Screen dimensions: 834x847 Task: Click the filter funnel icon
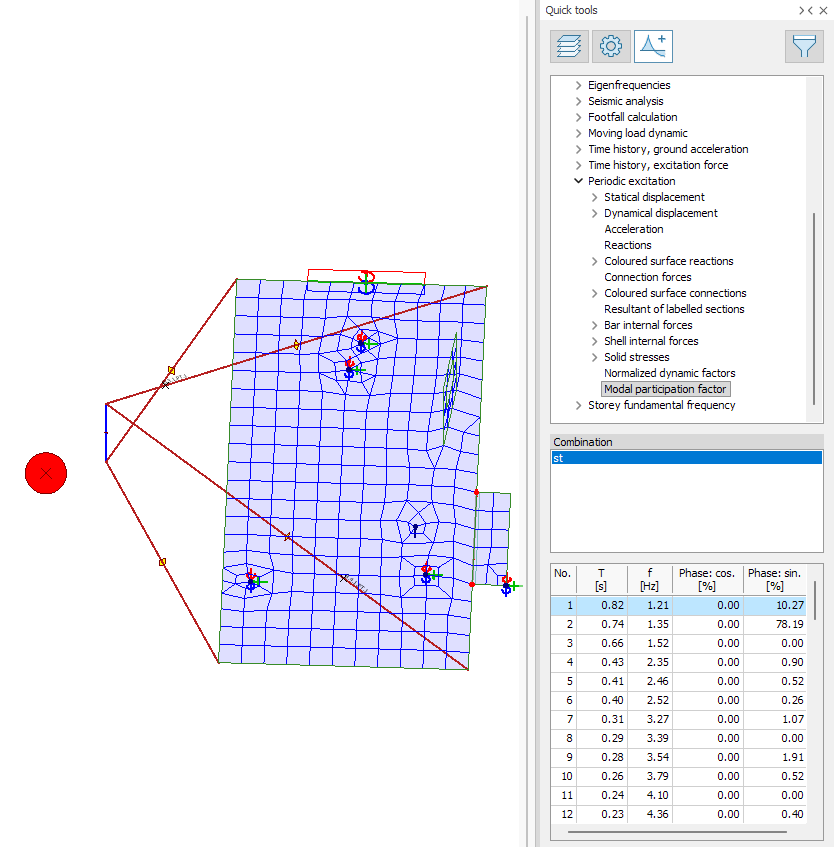tap(804, 46)
